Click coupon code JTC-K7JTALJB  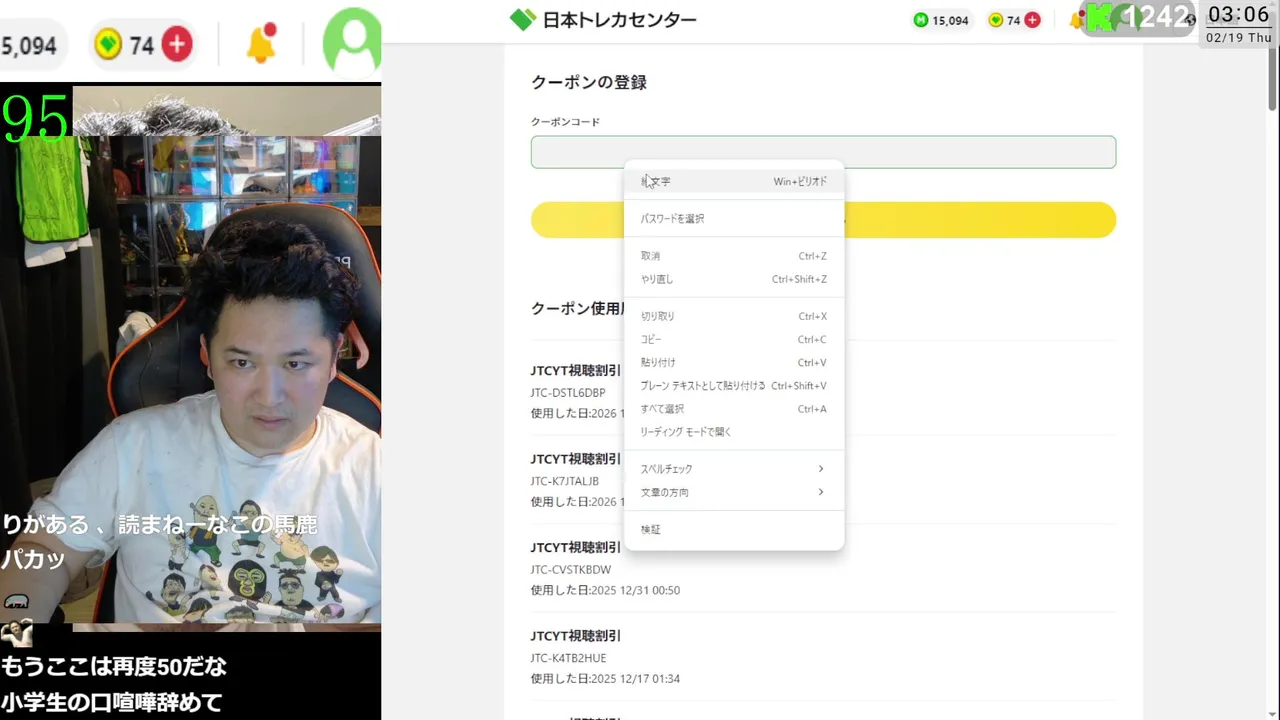pyautogui.click(x=565, y=481)
